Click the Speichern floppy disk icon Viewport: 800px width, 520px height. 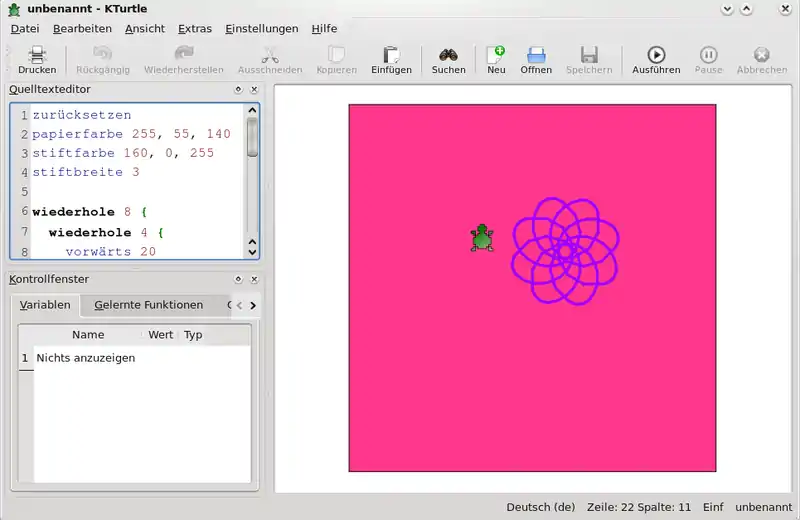pyautogui.click(x=589, y=55)
